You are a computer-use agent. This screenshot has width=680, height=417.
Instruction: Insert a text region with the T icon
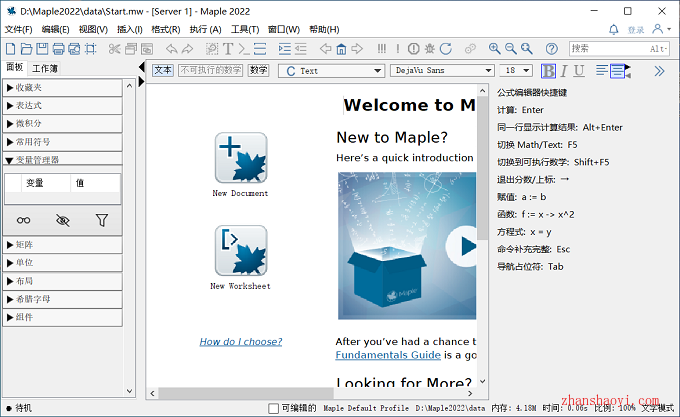tap(228, 49)
